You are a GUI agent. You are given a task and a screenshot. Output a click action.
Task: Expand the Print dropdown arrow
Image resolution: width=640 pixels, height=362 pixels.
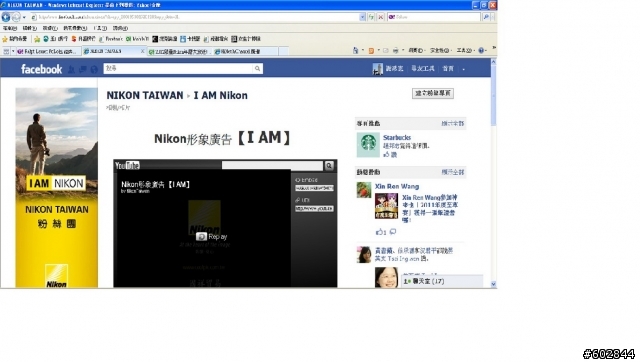403,51
